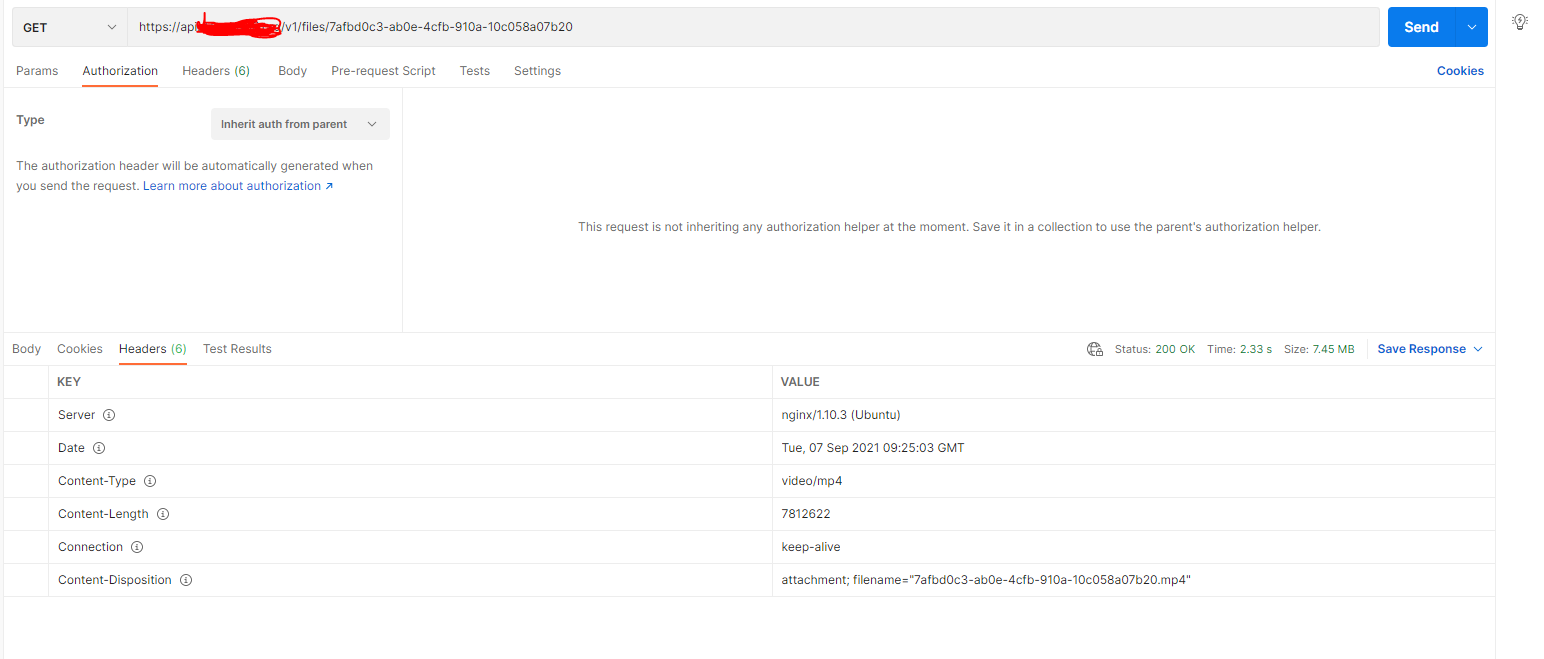This screenshot has height=659, width=1544.
Task: Select the attachment filename value
Action: (986, 580)
